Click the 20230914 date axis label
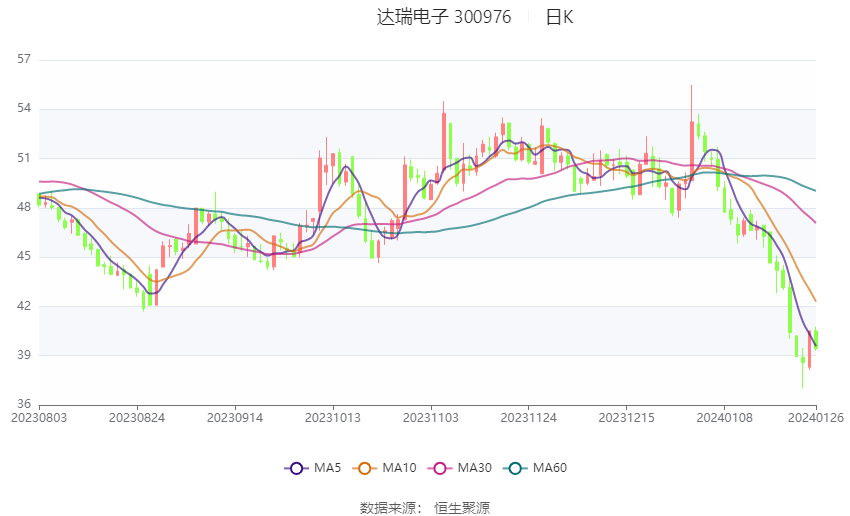 (x=235, y=418)
